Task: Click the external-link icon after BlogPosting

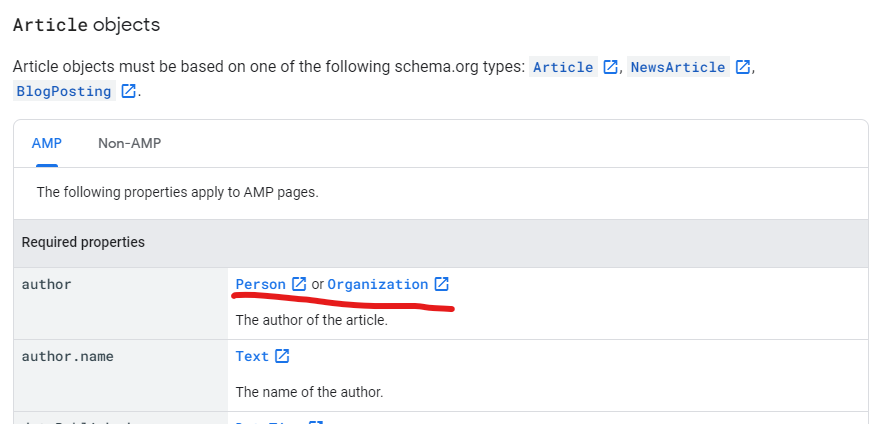Action: (128, 91)
